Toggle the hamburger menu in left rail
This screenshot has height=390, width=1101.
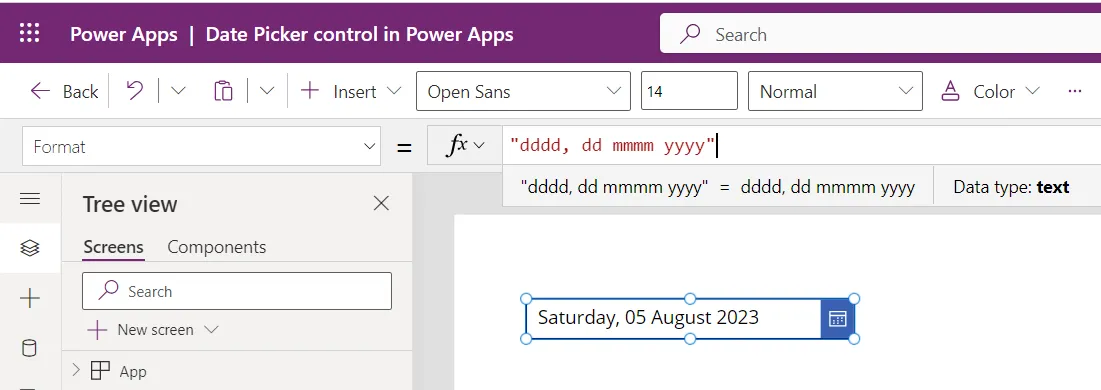[29, 199]
